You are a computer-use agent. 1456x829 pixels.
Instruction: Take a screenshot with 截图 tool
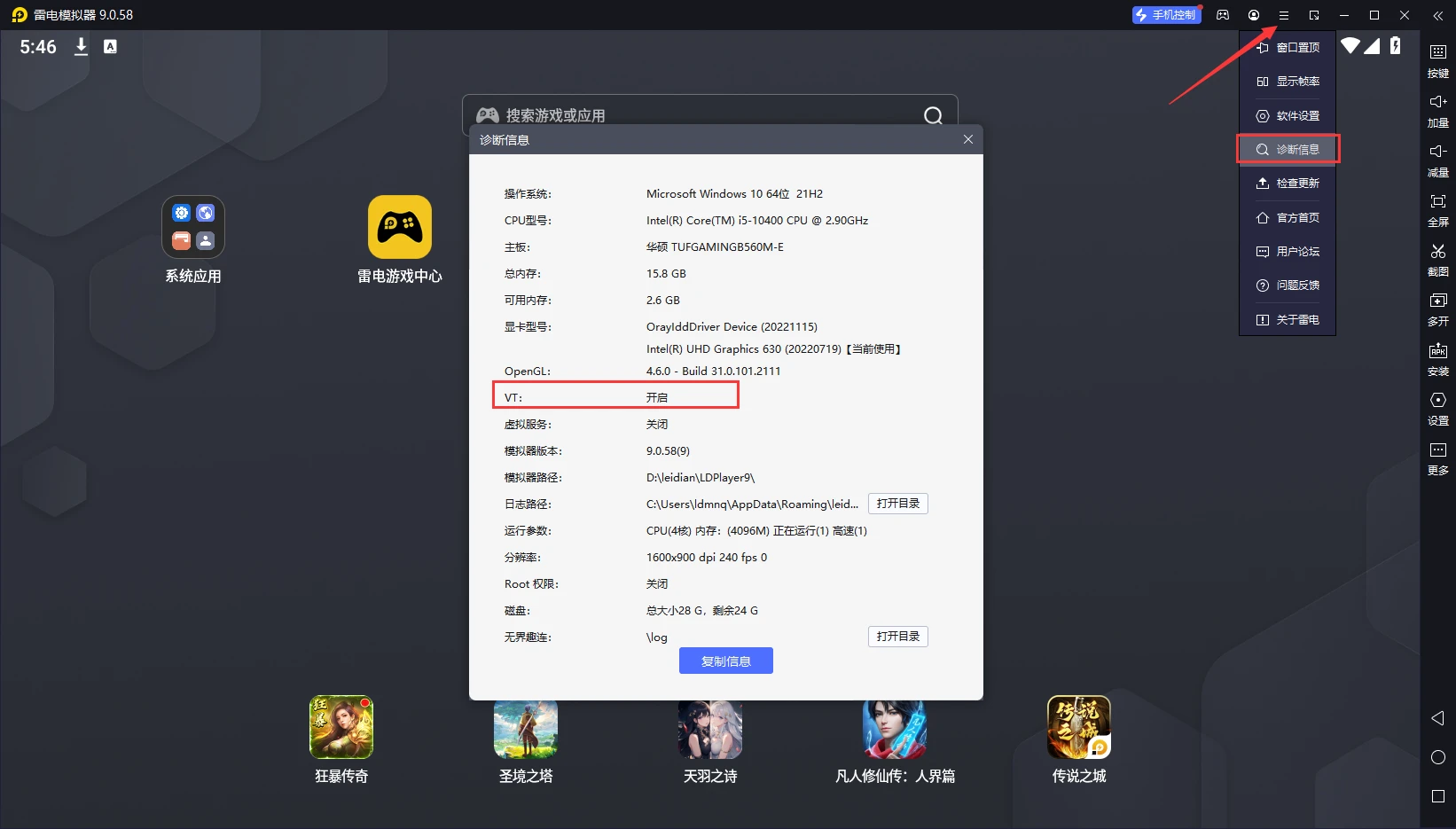click(x=1438, y=259)
